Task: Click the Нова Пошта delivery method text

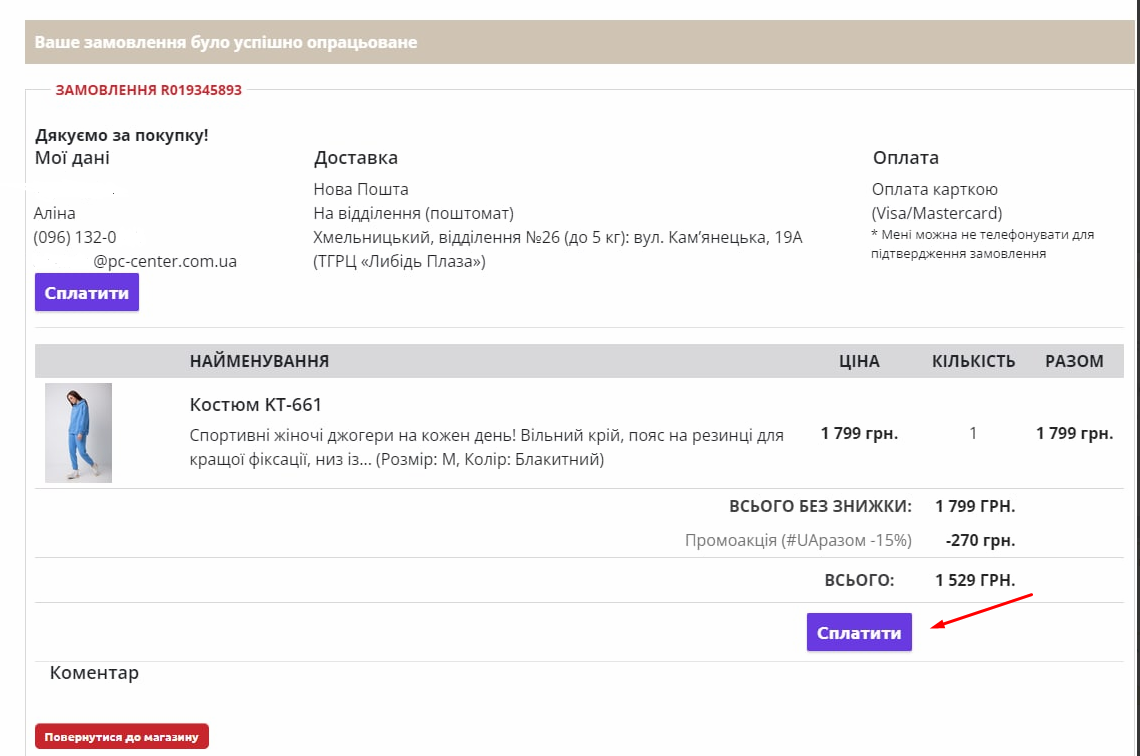Action: [361, 189]
